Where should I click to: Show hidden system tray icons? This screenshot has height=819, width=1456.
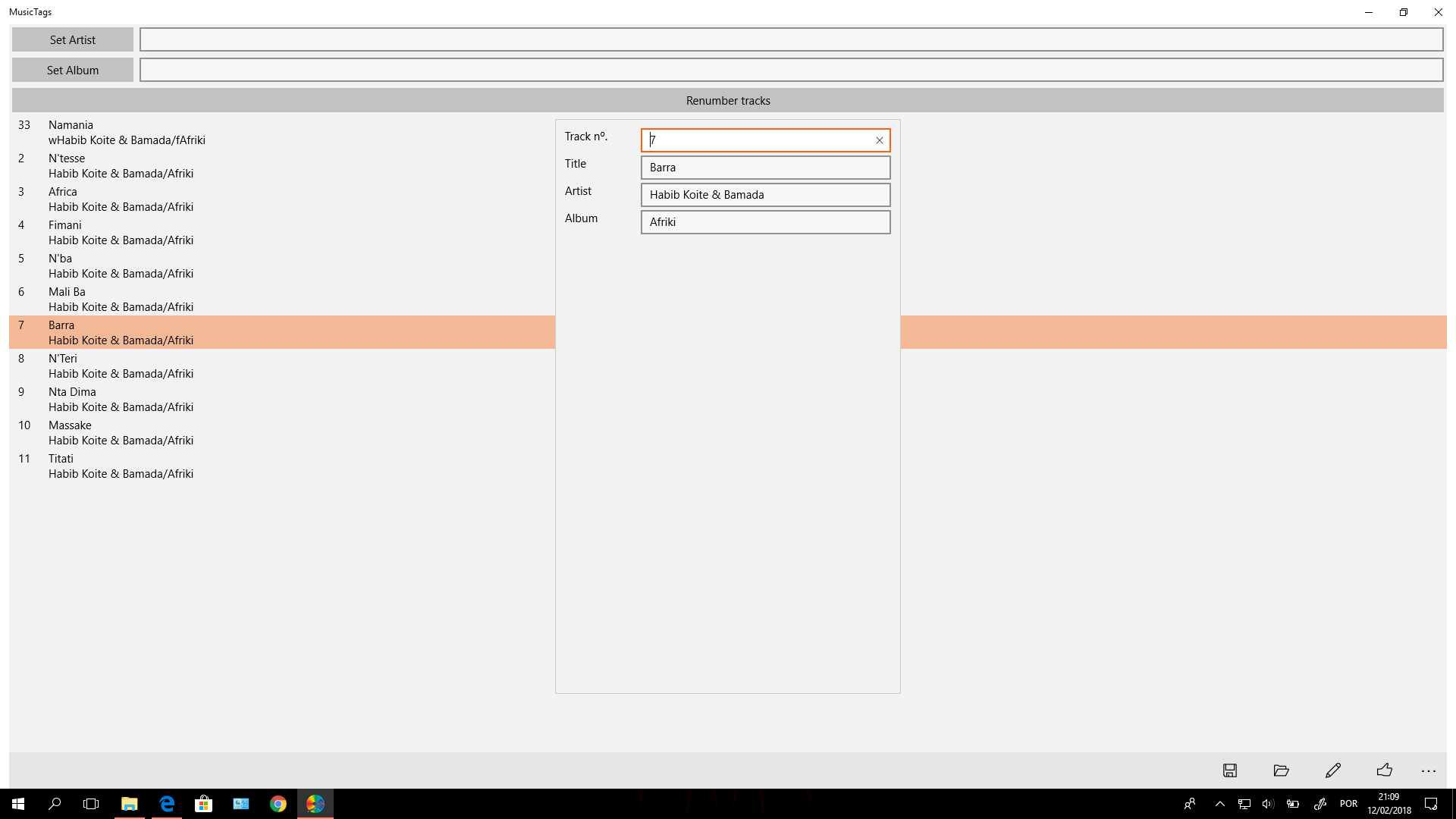[1220, 804]
